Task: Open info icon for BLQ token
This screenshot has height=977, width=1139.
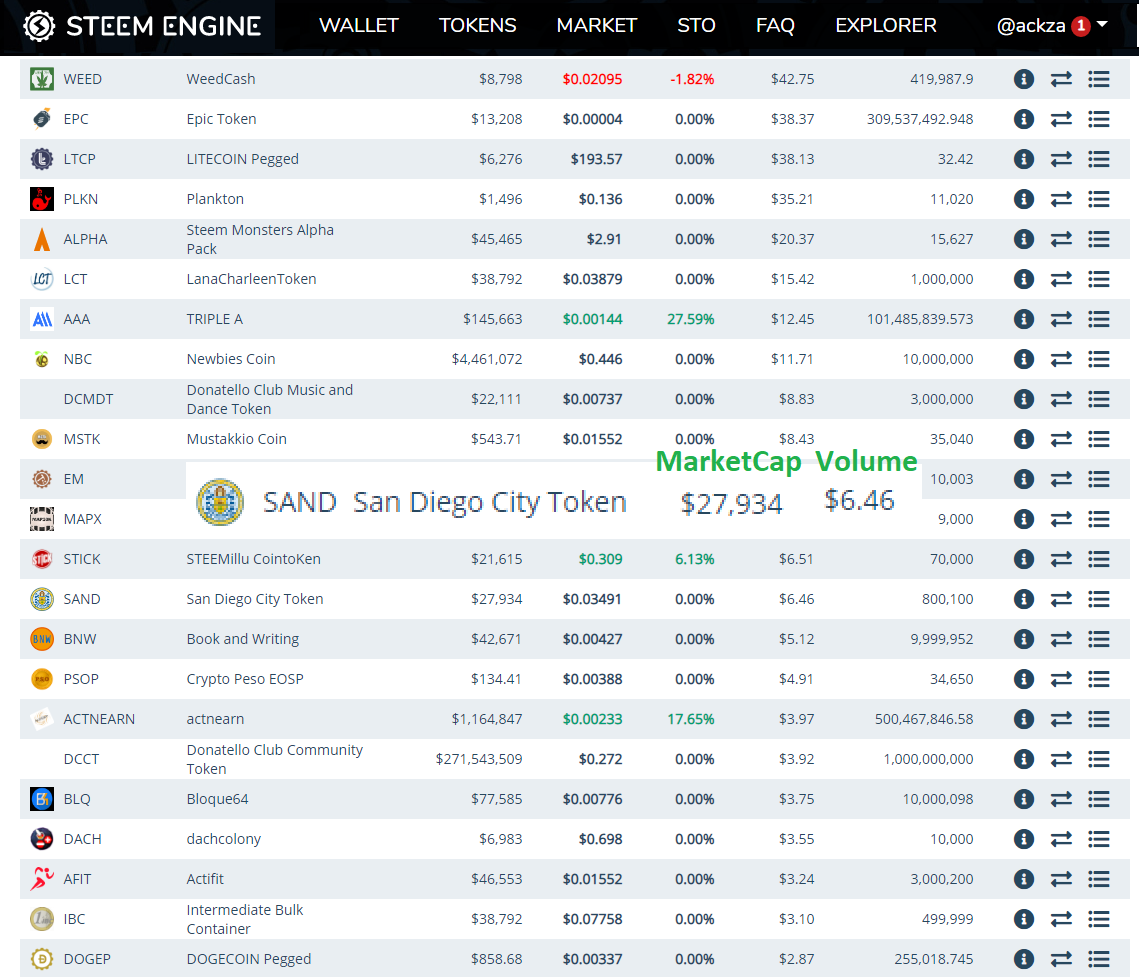Action: [1024, 799]
